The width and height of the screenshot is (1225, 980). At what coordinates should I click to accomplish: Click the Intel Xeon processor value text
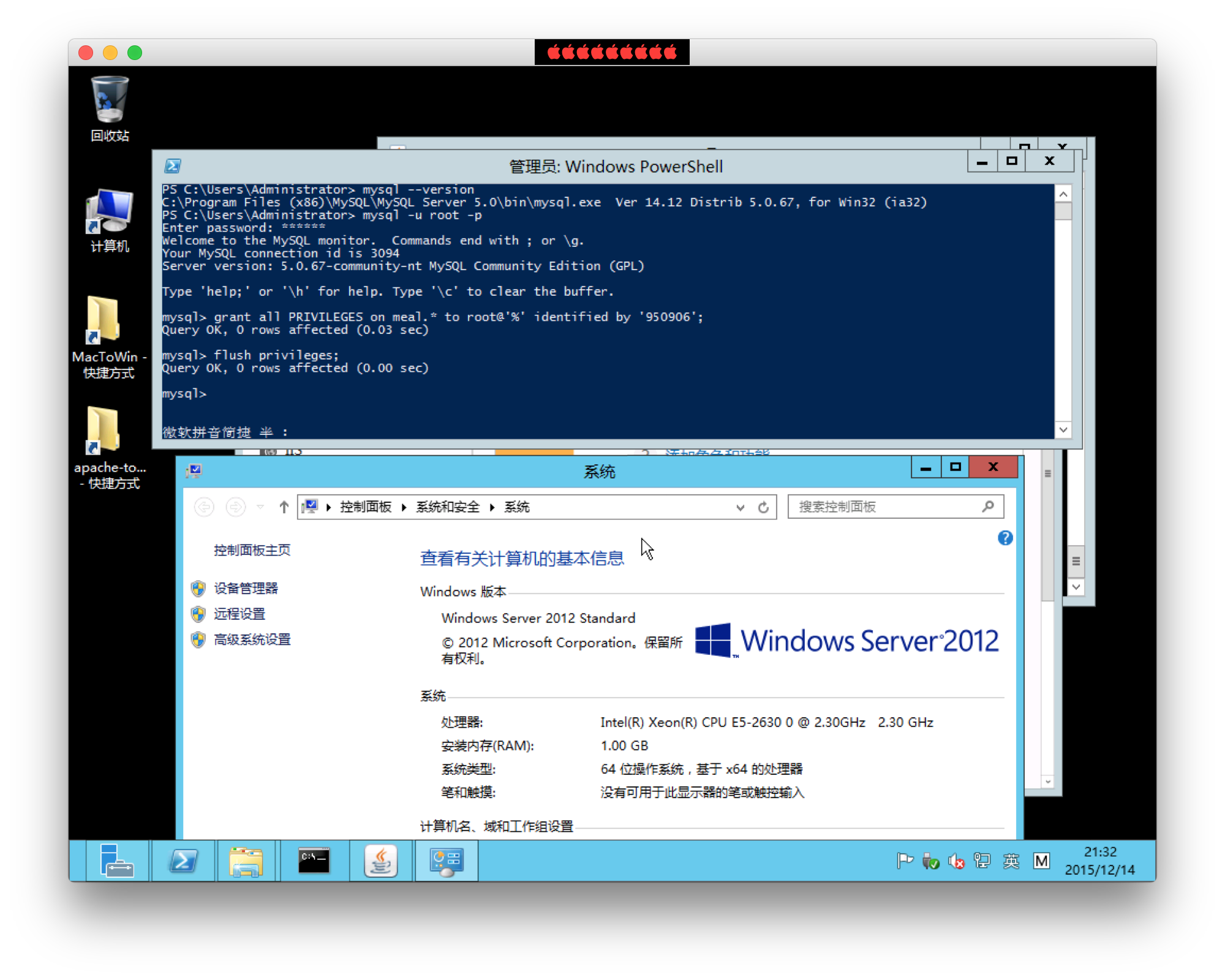tap(766, 722)
